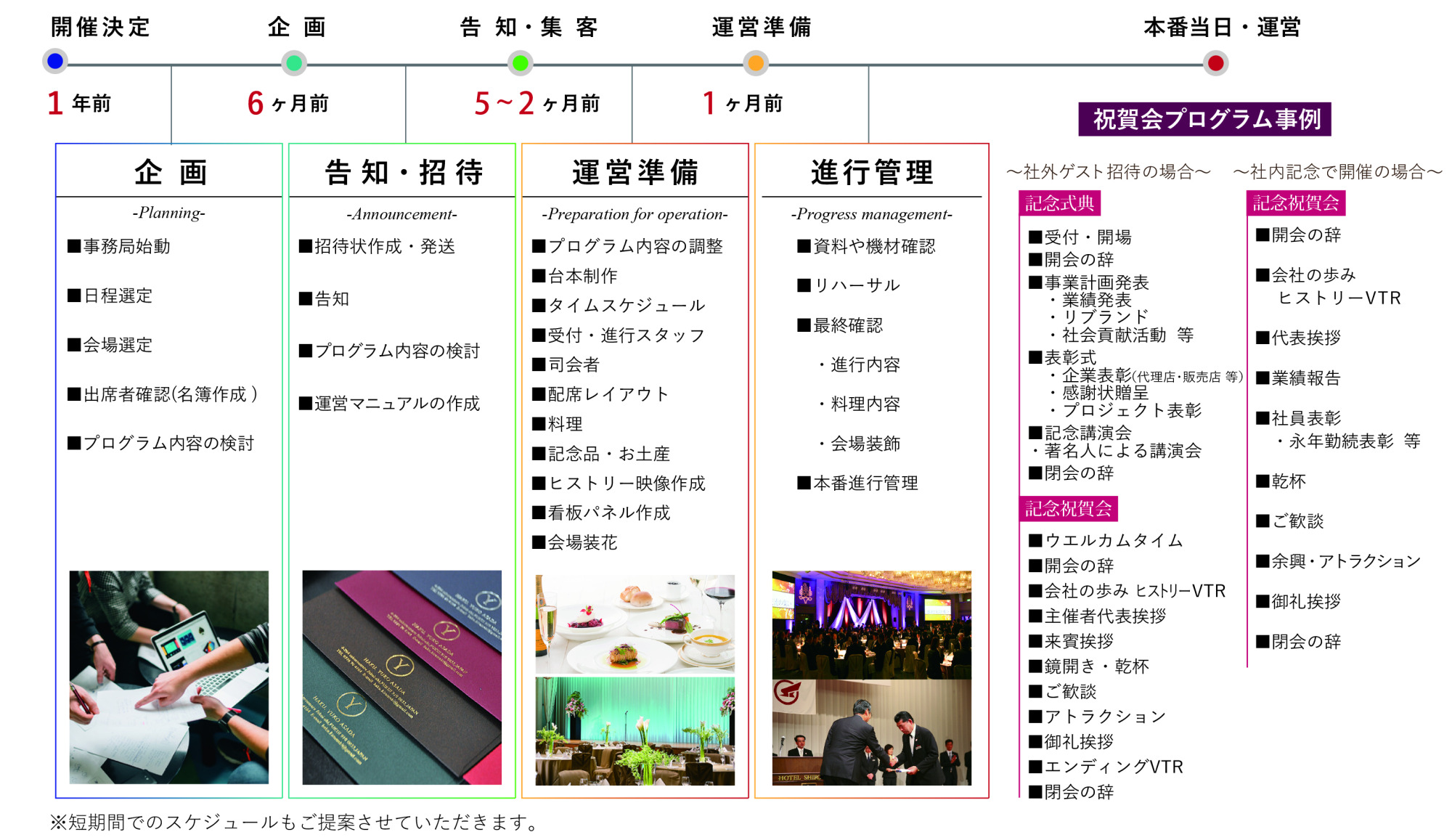Open the planning meeting laptop photo
1452x840 pixels.
point(169,677)
